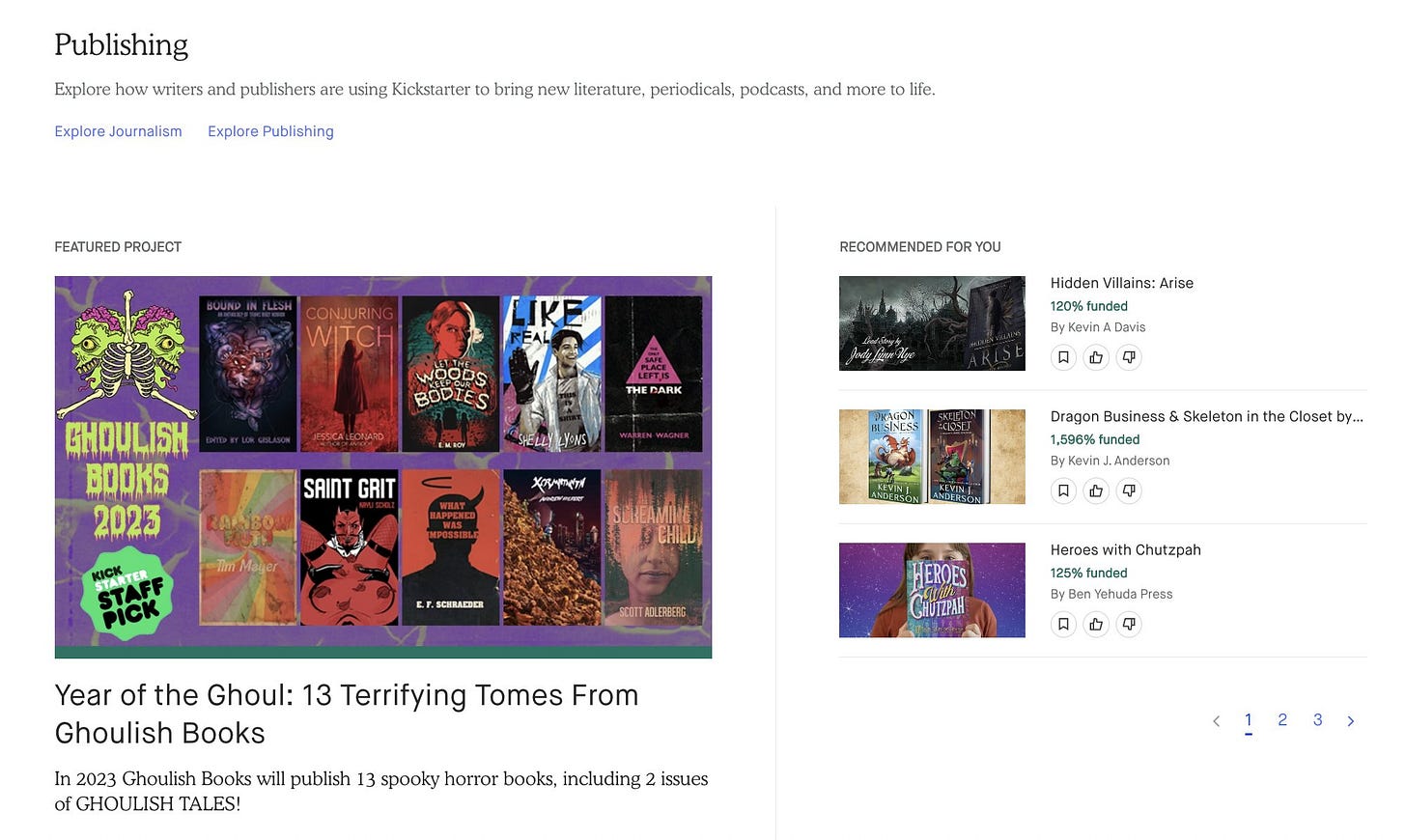Click the "RECOMMENDED FOR YOU" label
The image size is (1406, 840).
pyautogui.click(x=920, y=247)
